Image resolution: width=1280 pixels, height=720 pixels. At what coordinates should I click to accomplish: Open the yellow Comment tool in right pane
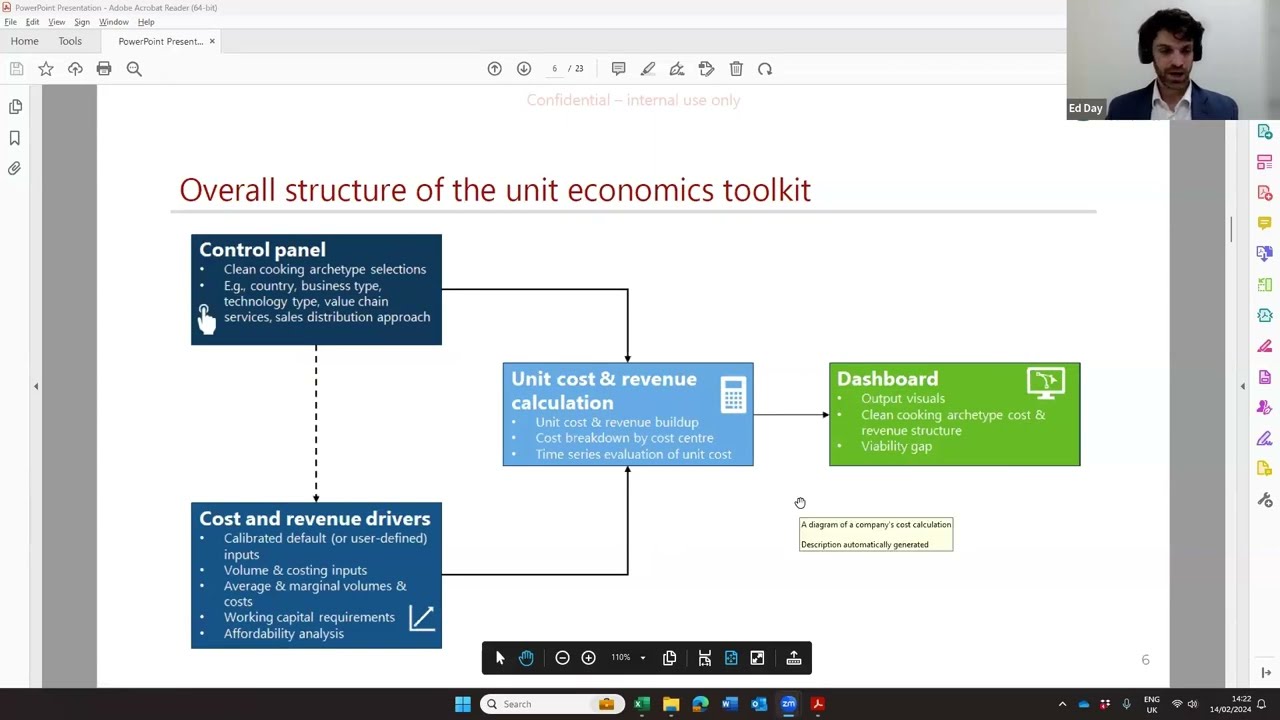[1265, 223]
